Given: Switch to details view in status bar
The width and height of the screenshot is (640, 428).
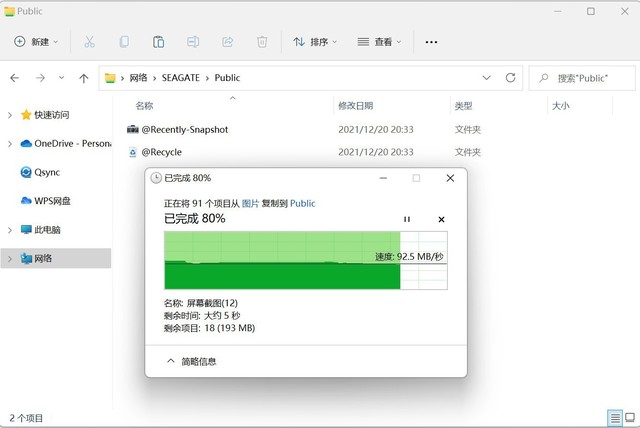Looking at the screenshot, I should 615,418.
